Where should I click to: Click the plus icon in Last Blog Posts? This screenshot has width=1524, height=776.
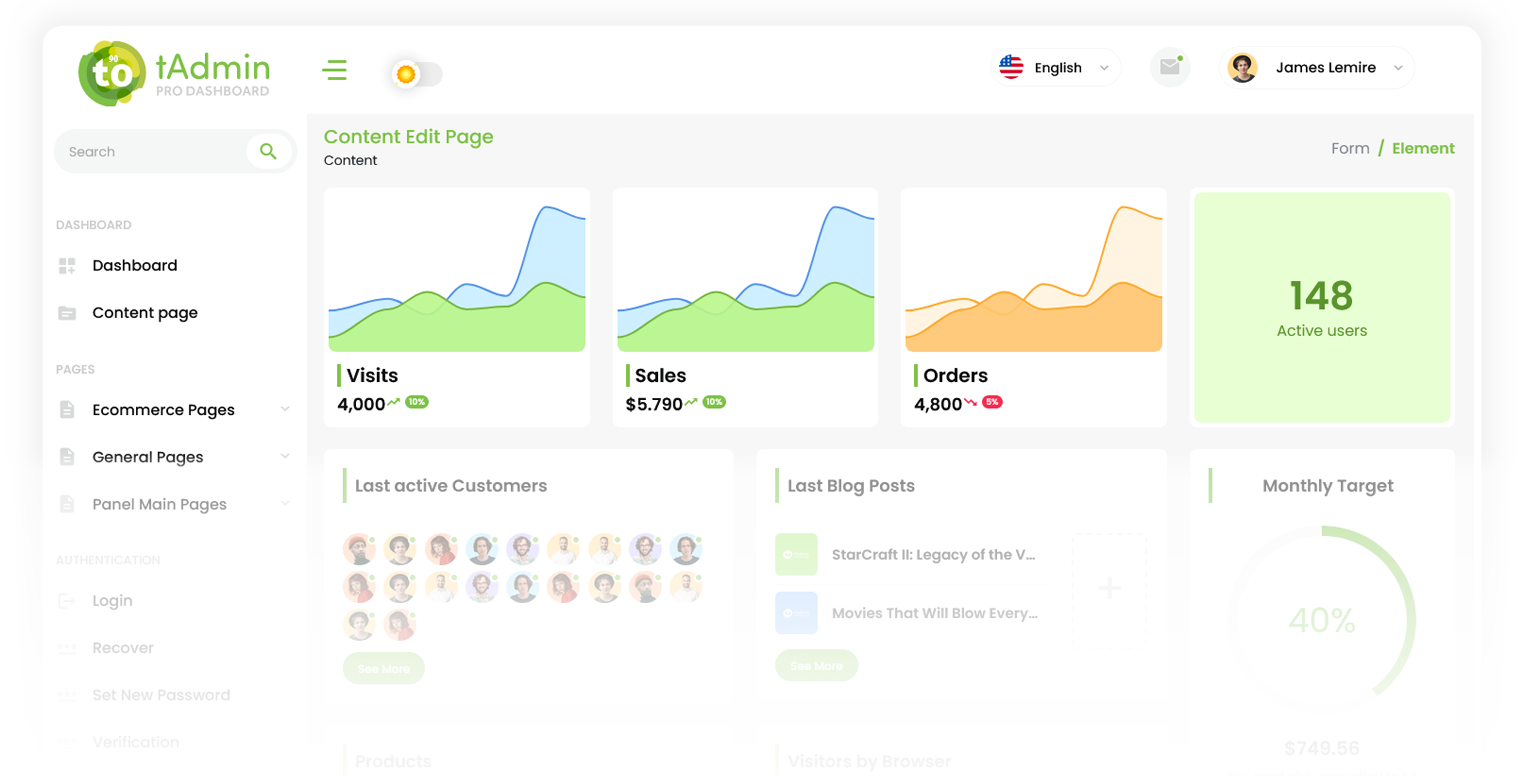[x=1109, y=587]
